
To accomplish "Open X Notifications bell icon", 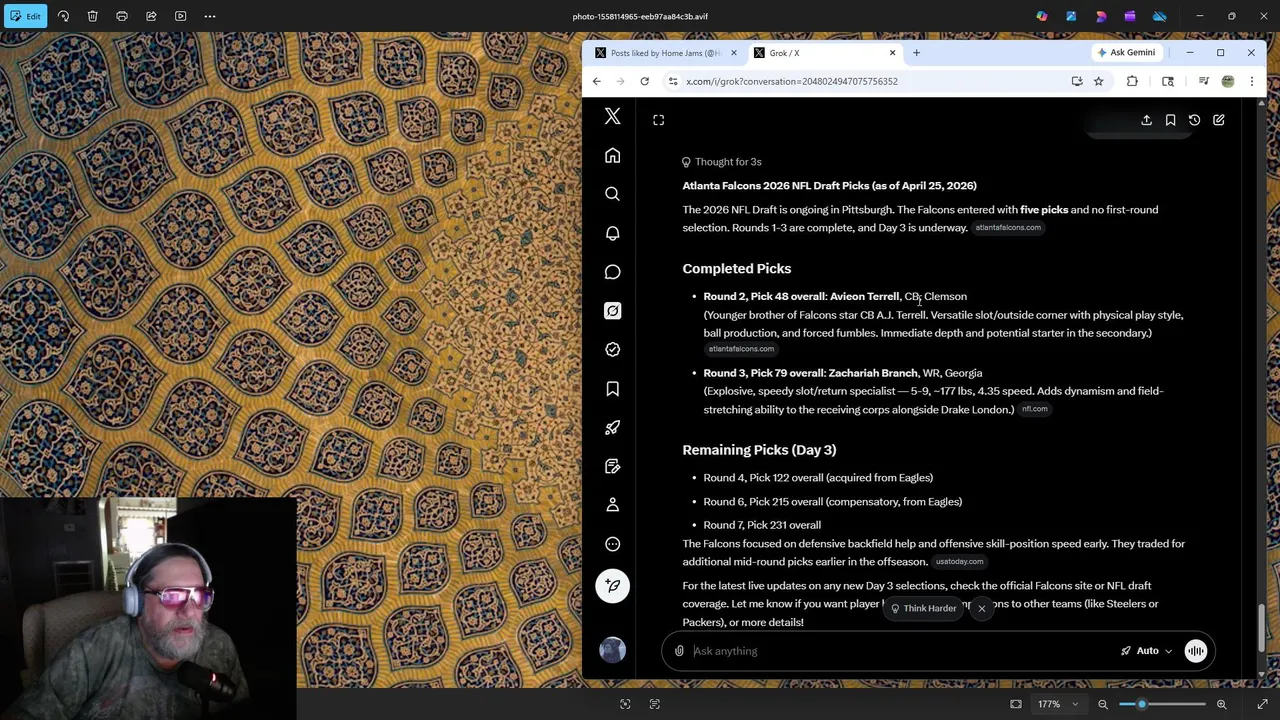I will click(612, 233).
